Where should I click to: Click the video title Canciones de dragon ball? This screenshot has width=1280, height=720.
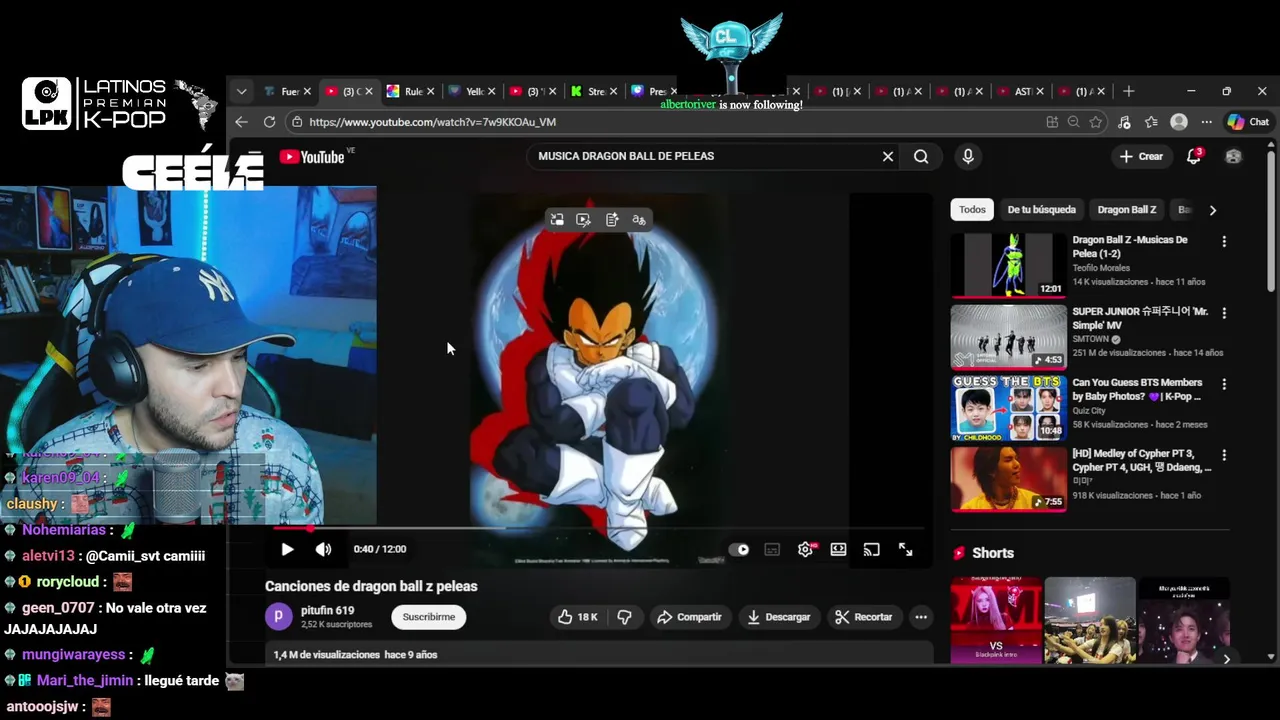371,586
